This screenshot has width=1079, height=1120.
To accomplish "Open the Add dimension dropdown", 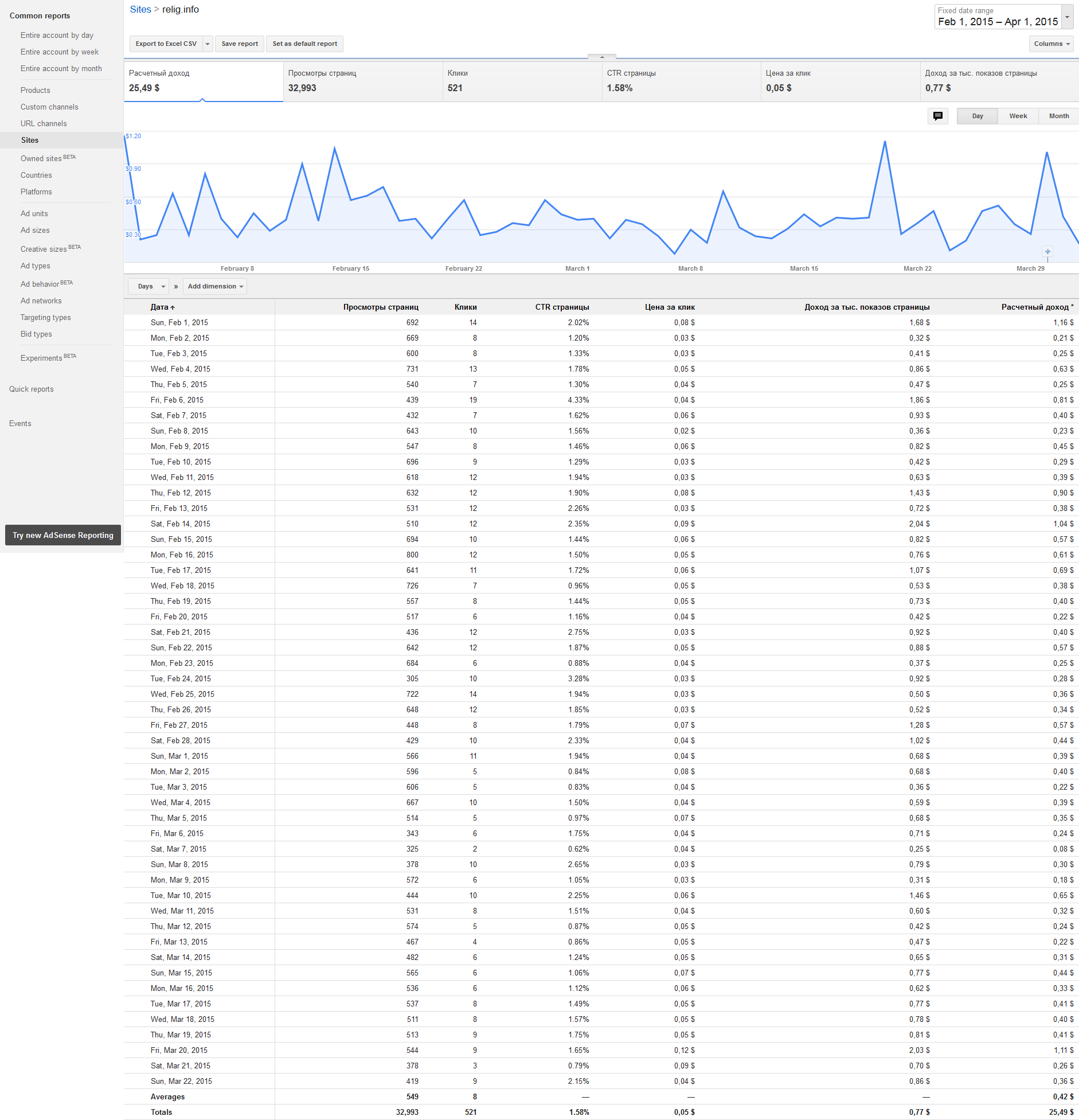I will tap(216, 287).
